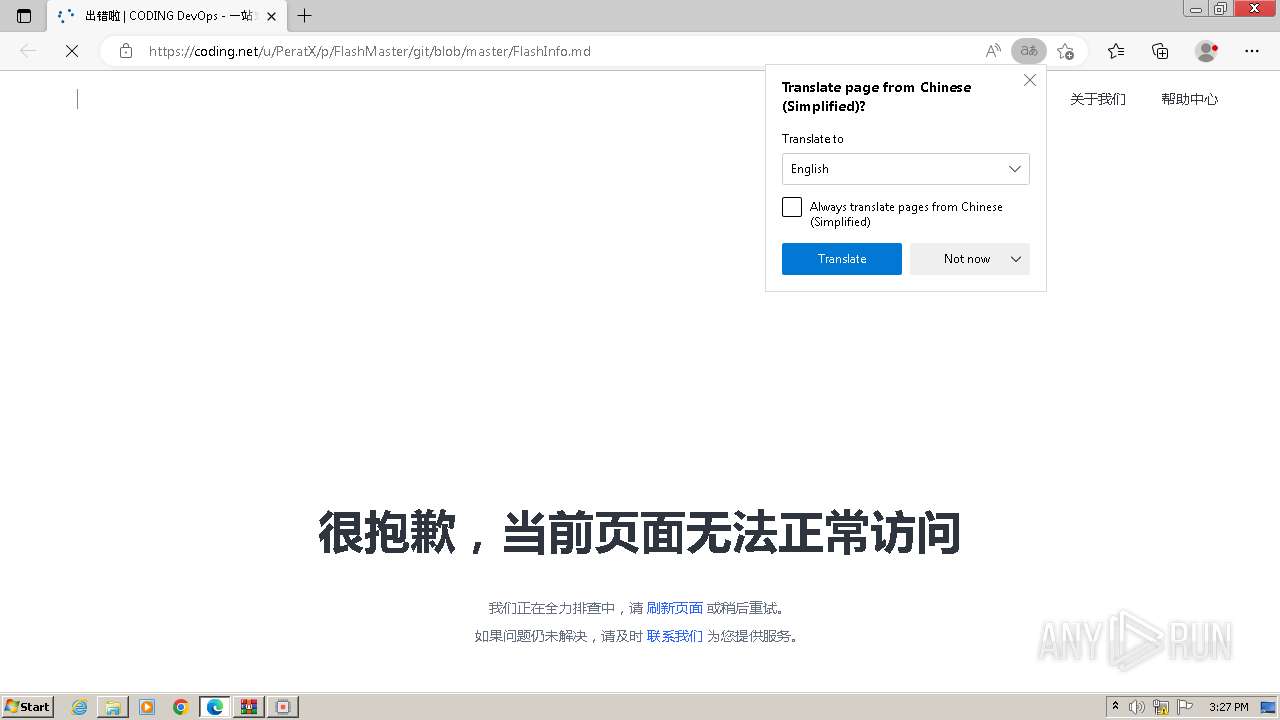Open the Action Center flag icon
Viewport: 1280px width, 720px height.
coord(1185,707)
